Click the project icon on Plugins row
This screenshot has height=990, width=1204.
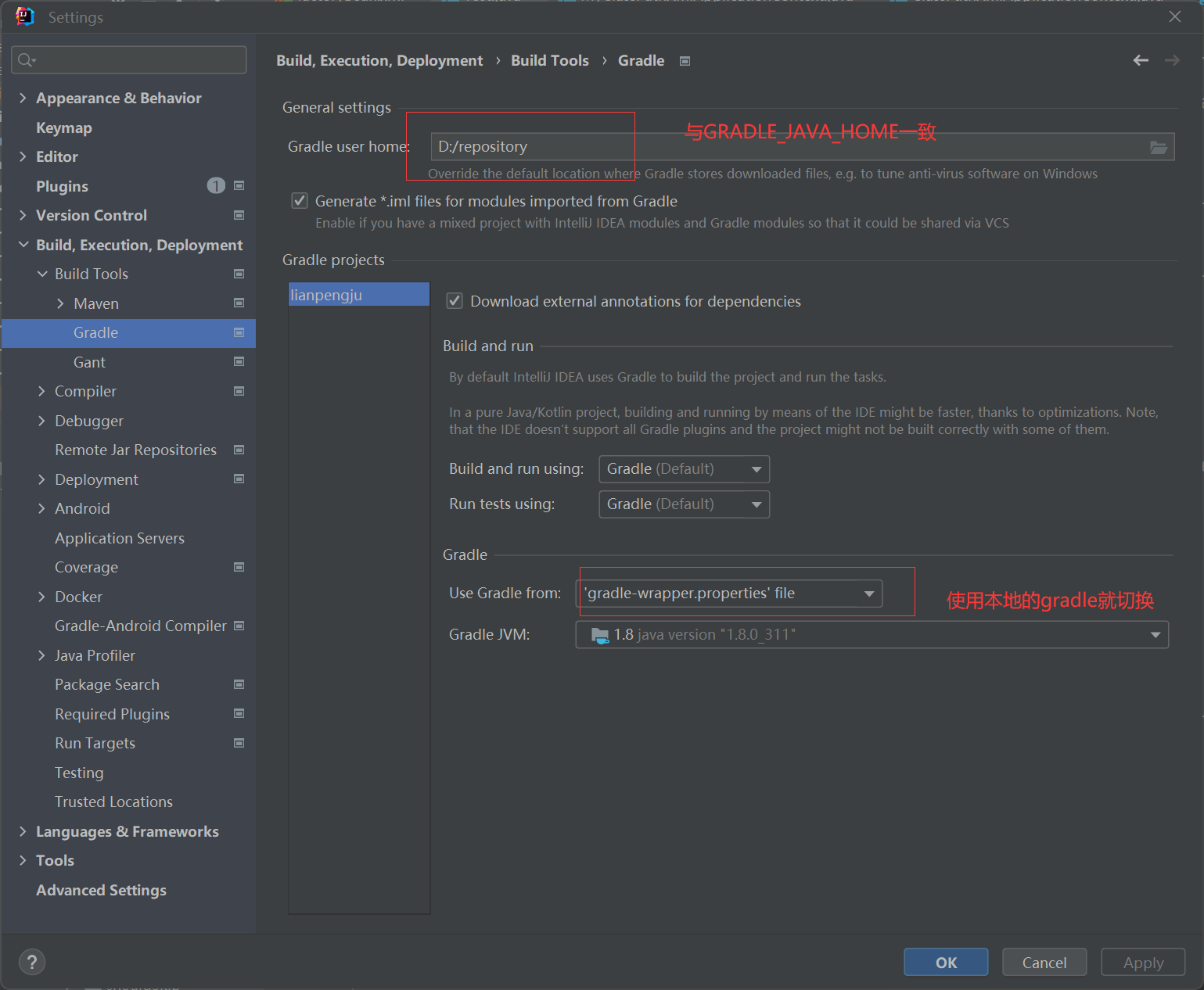(239, 185)
